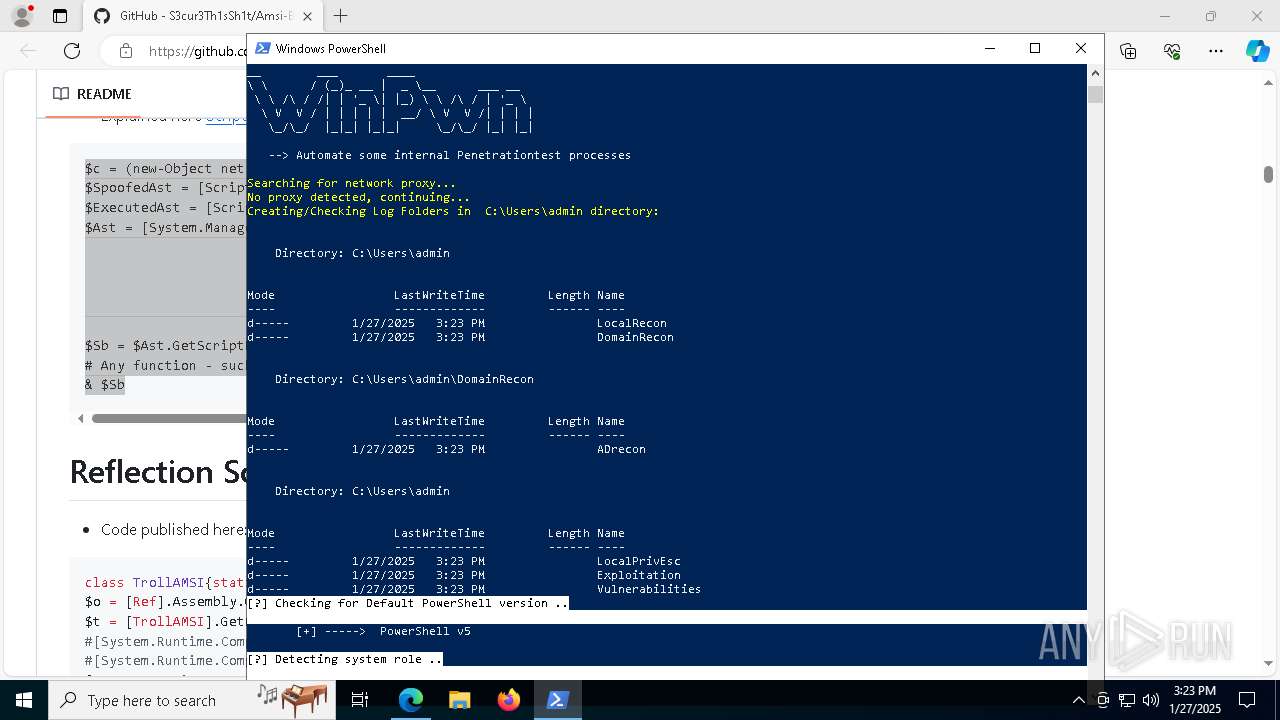The height and width of the screenshot is (720, 1280).
Task: Open the Copilot sidebar icon
Action: (1257, 51)
